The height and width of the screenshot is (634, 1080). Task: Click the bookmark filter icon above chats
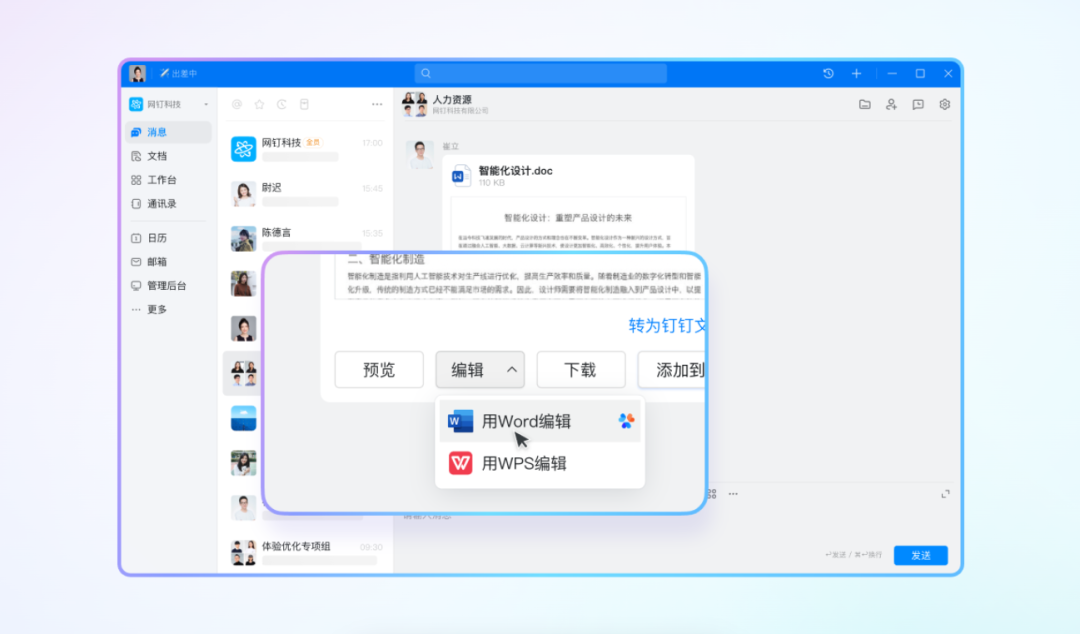(x=304, y=104)
